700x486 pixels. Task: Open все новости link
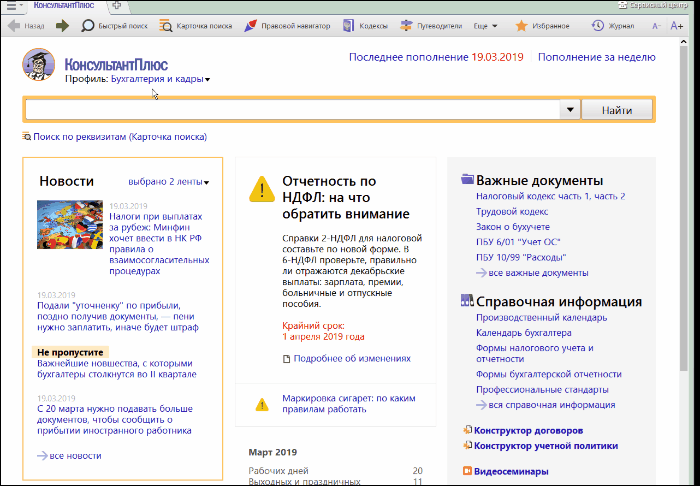(75, 456)
